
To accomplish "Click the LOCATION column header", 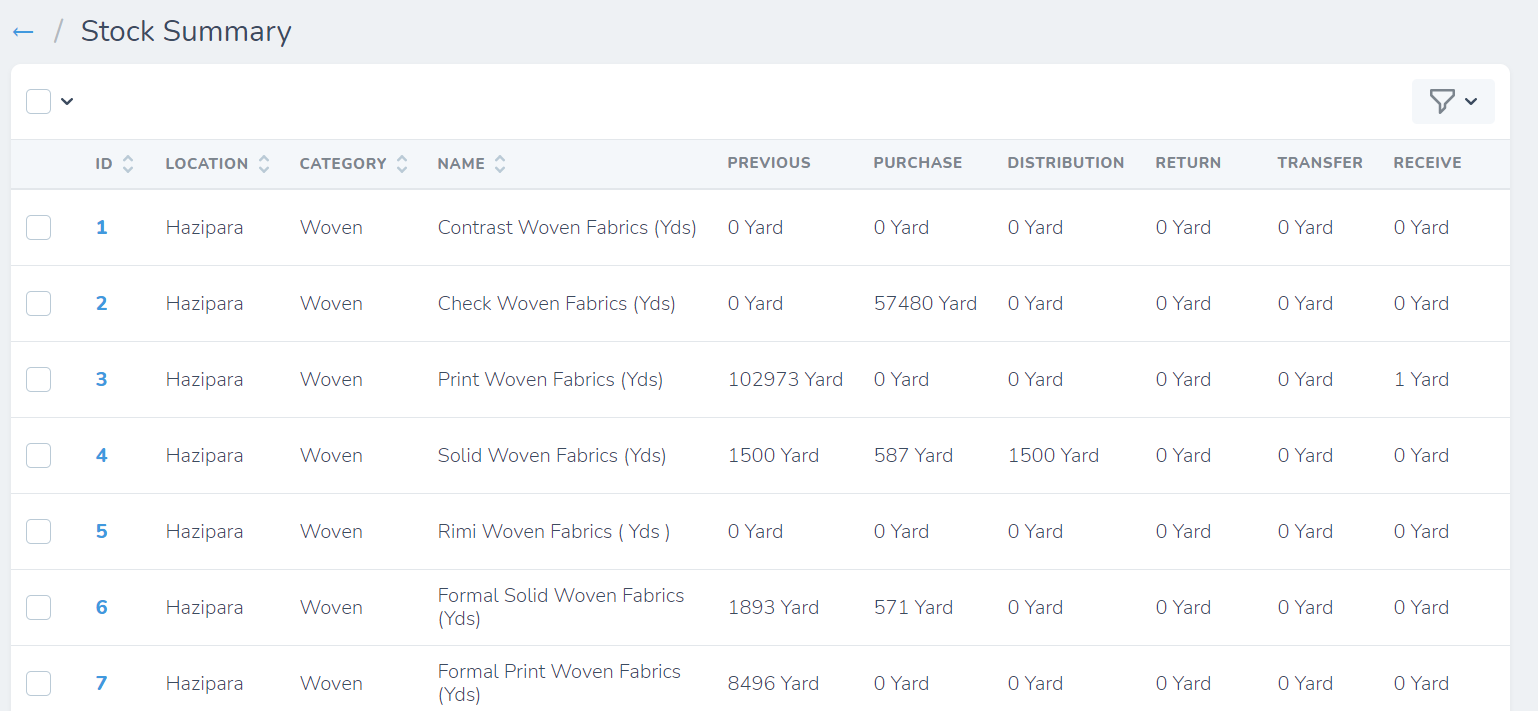I will [207, 164].
